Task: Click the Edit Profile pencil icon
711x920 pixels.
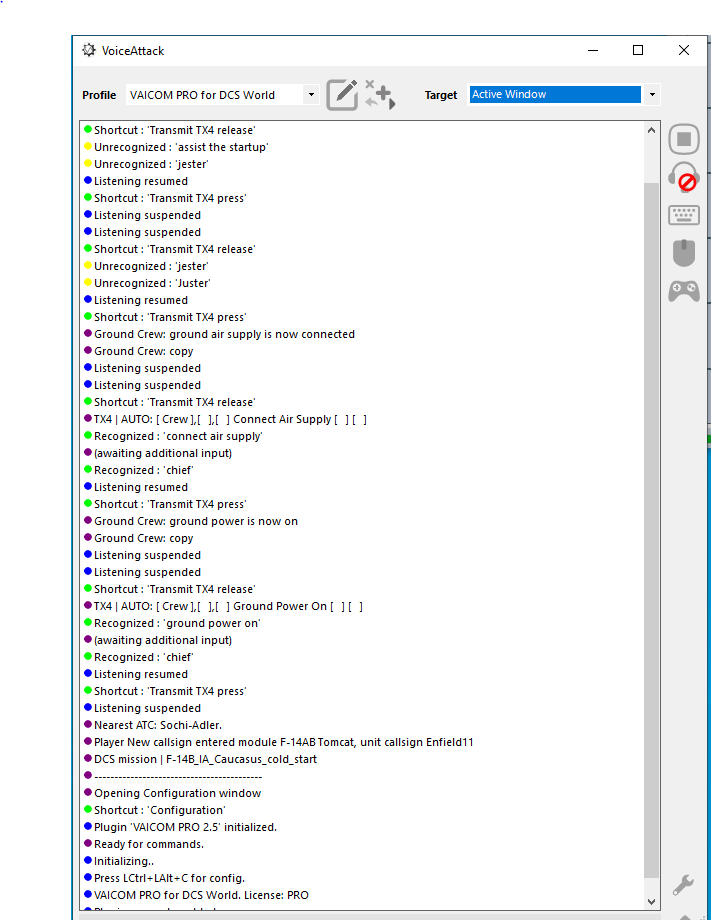Action: point(342,94)
